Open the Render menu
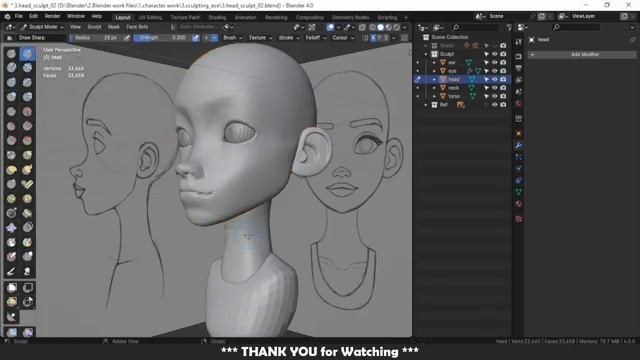Viewport: 640px width, 360px height. coord(52,16)
